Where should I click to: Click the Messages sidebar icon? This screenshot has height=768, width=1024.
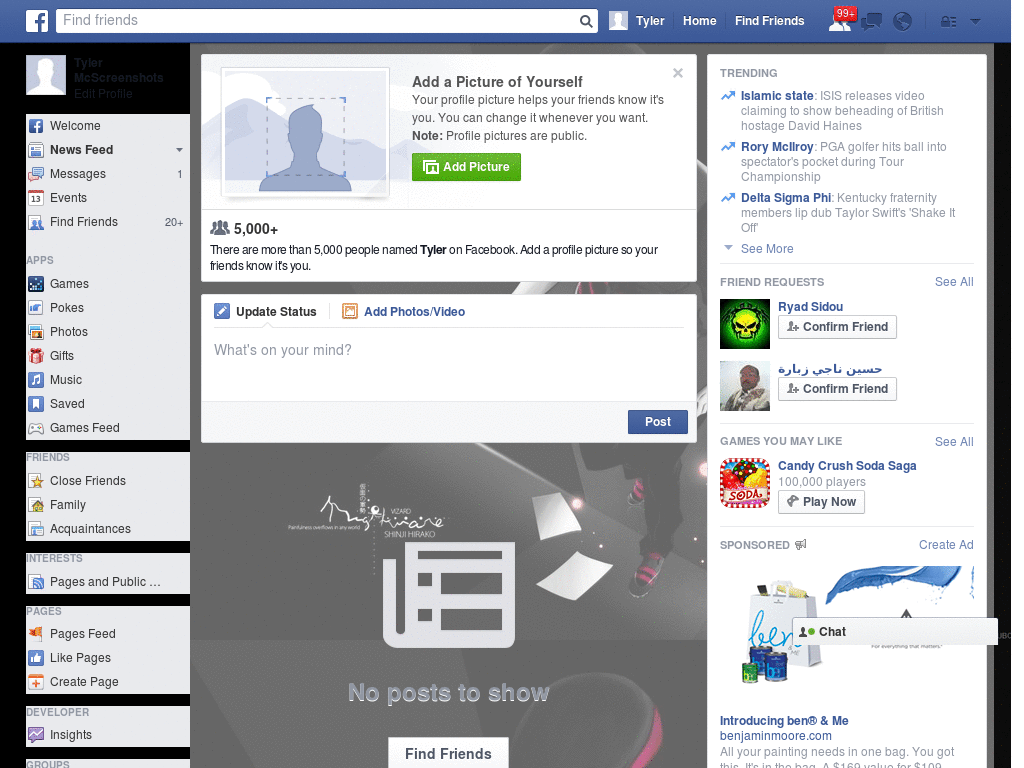click(36, 174)
